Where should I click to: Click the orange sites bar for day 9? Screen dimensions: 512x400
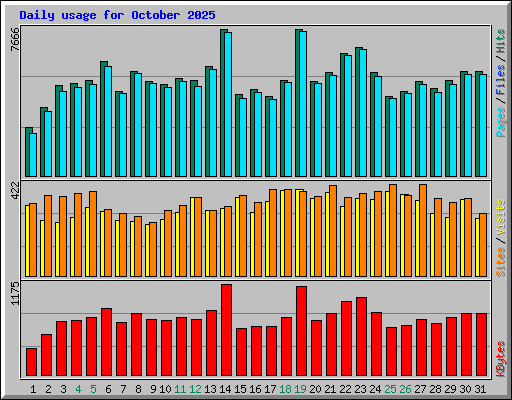click(153, 249)
